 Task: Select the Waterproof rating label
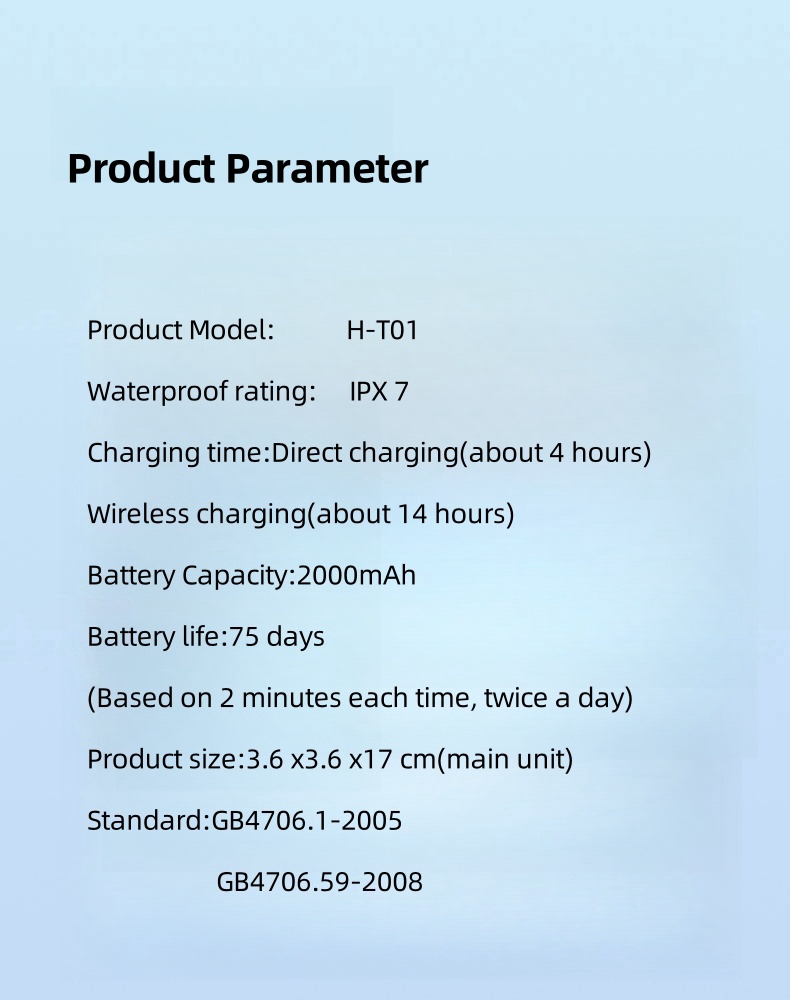(x=201, y=391)
